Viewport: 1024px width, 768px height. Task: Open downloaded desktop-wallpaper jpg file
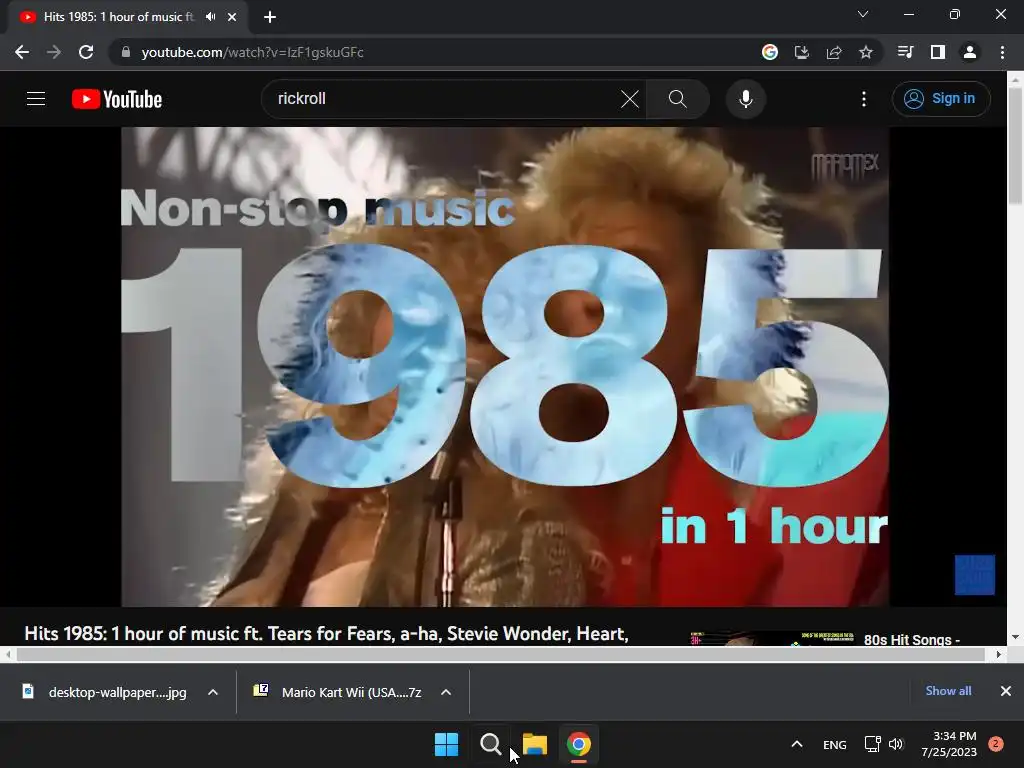coord(104,692)
